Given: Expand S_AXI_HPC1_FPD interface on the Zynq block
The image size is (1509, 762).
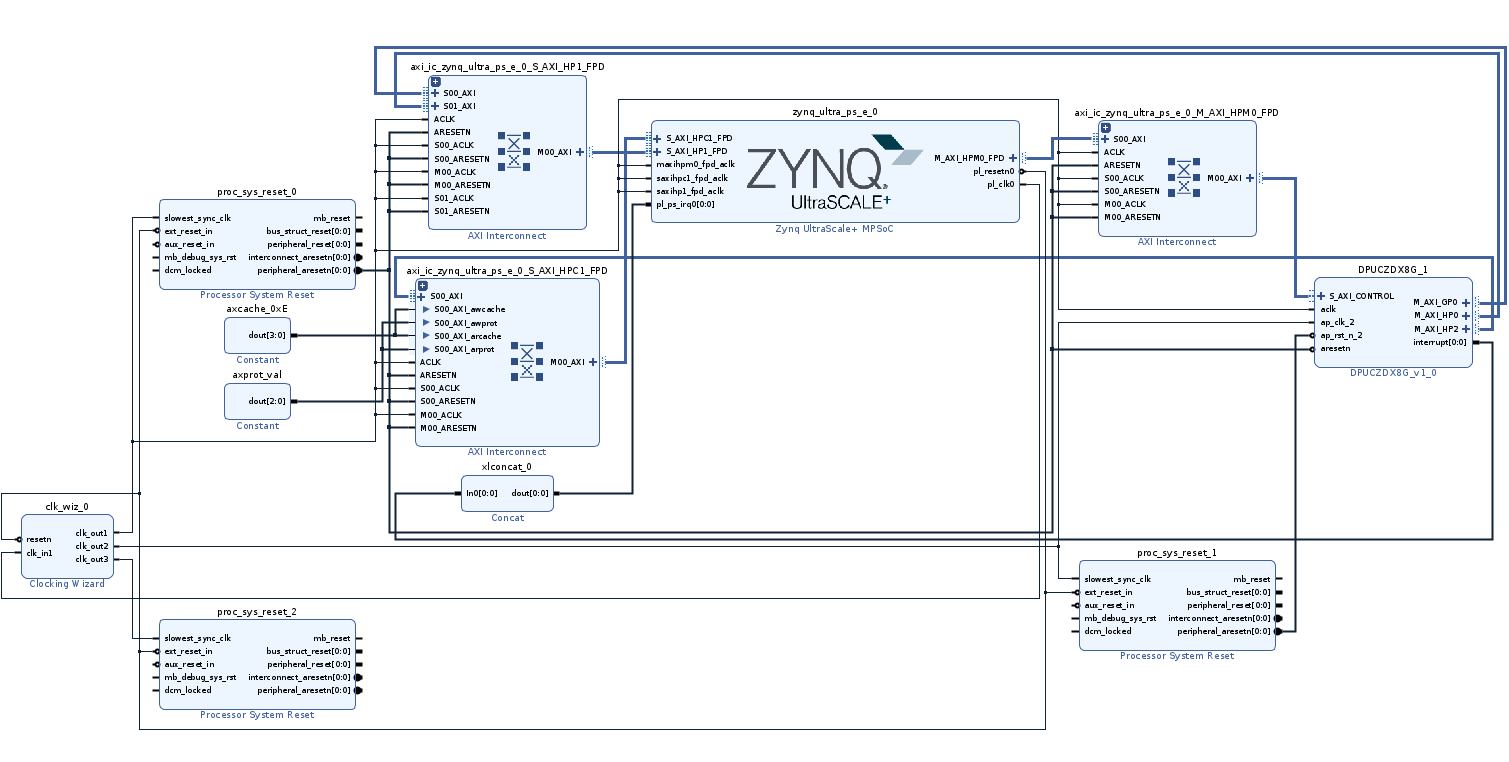Looking at the screenshot, I should [x=657, y=138].
